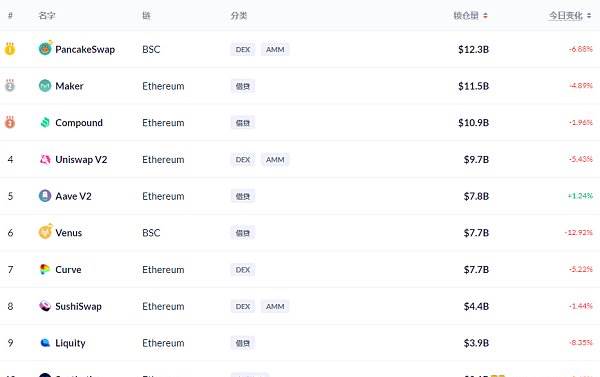This screenshot has width=600, height=377.
Task: Click the Venus protocol logo icon
Action: tap(45, 232)
